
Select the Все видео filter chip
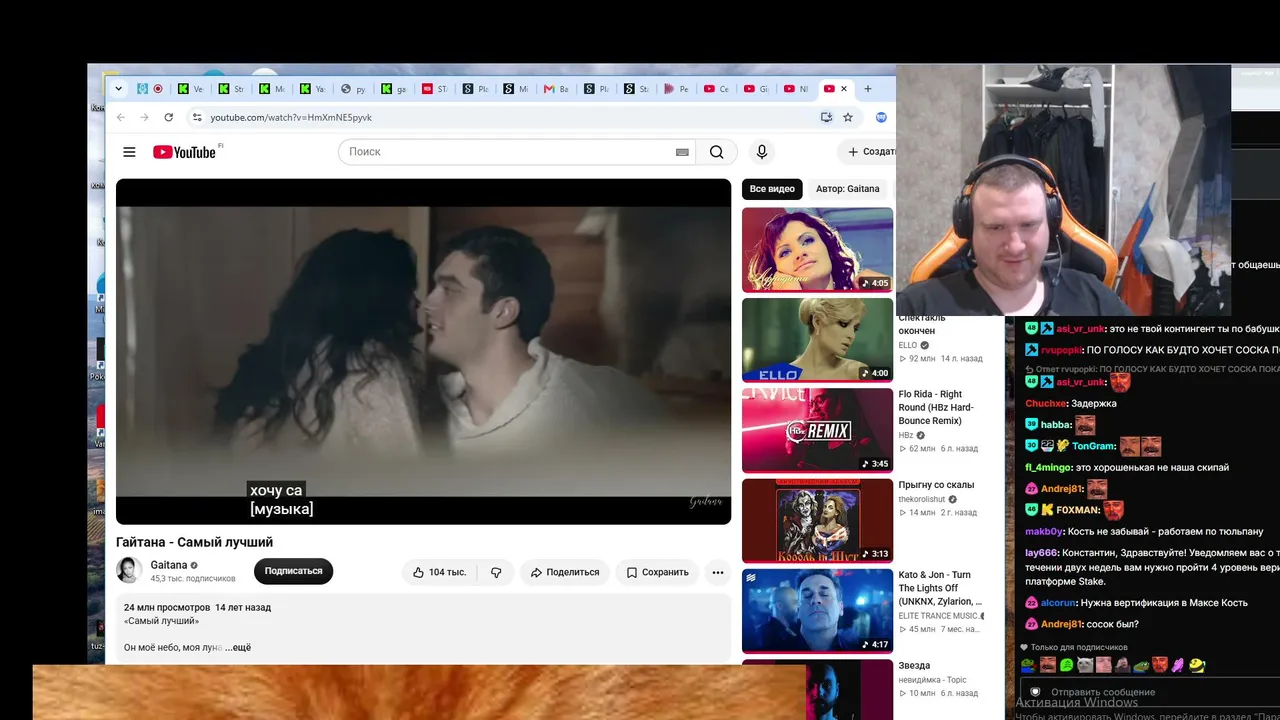[x=772, y=189]
